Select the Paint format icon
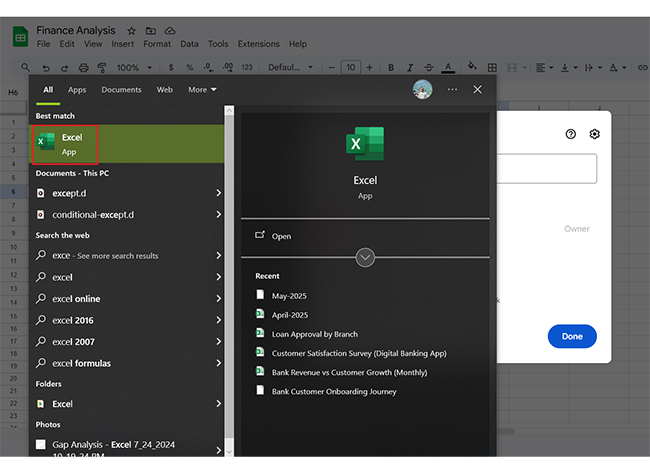Viewport: 650px width, 473px height. coord(102,68)
